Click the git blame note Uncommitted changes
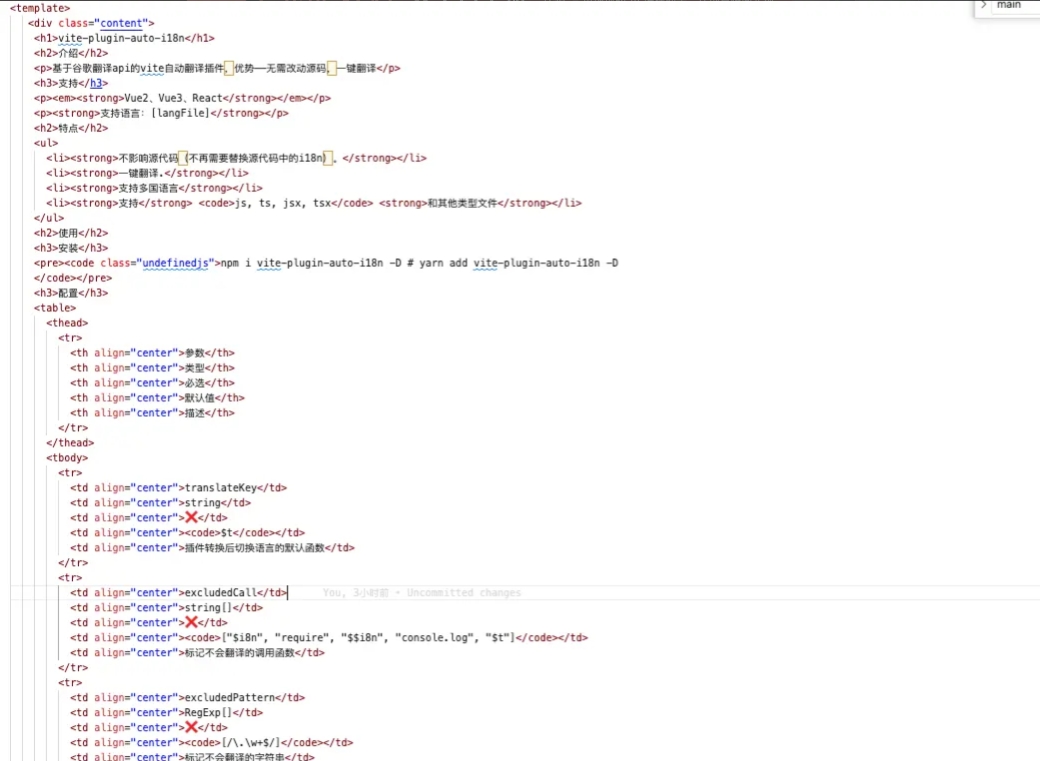 coord(464,592)
